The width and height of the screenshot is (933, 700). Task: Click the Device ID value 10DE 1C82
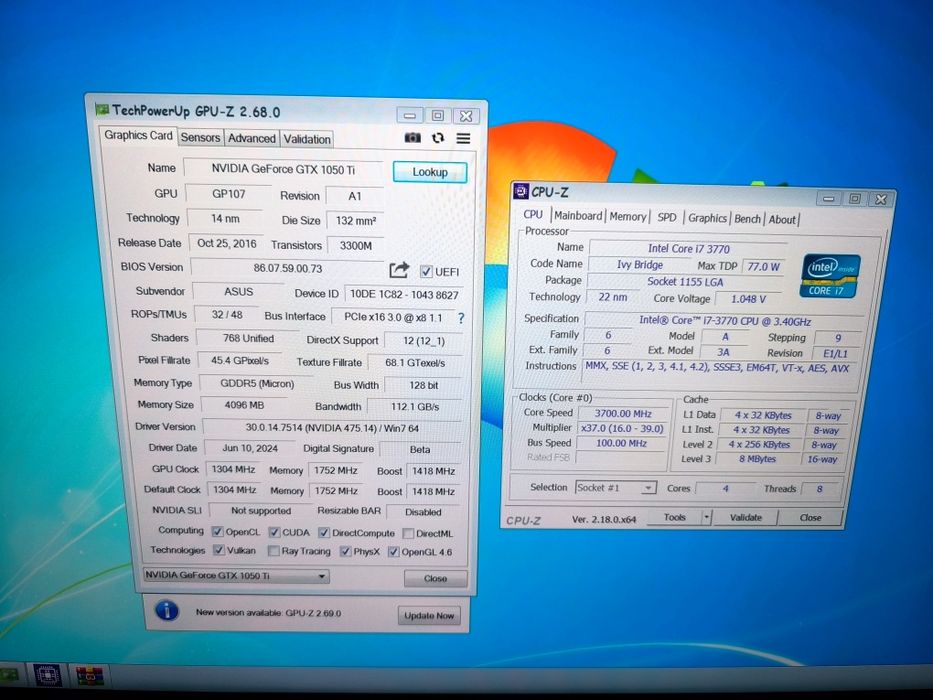click(404, 295)
